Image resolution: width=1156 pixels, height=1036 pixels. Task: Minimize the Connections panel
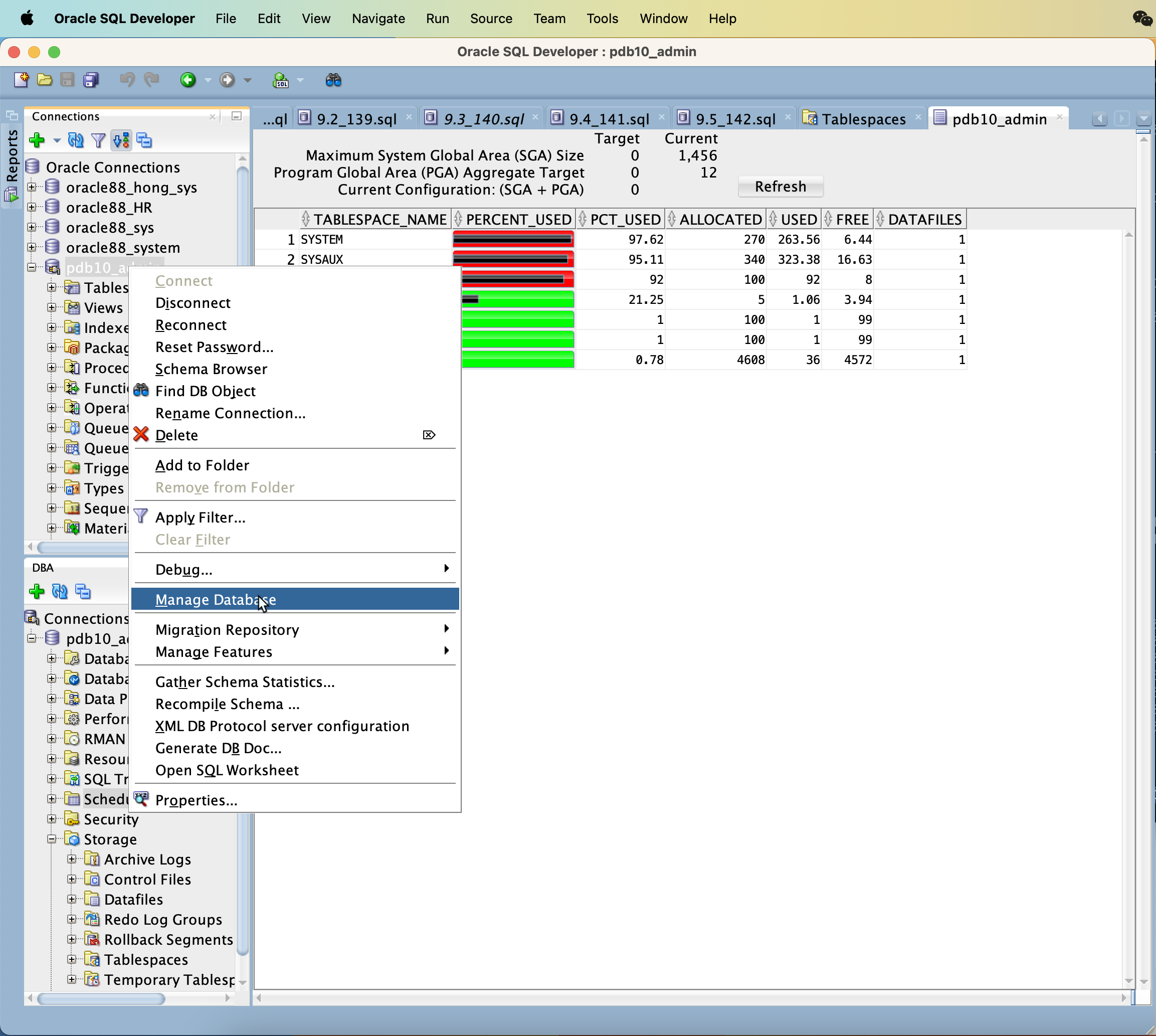click(x=237, y=116)
